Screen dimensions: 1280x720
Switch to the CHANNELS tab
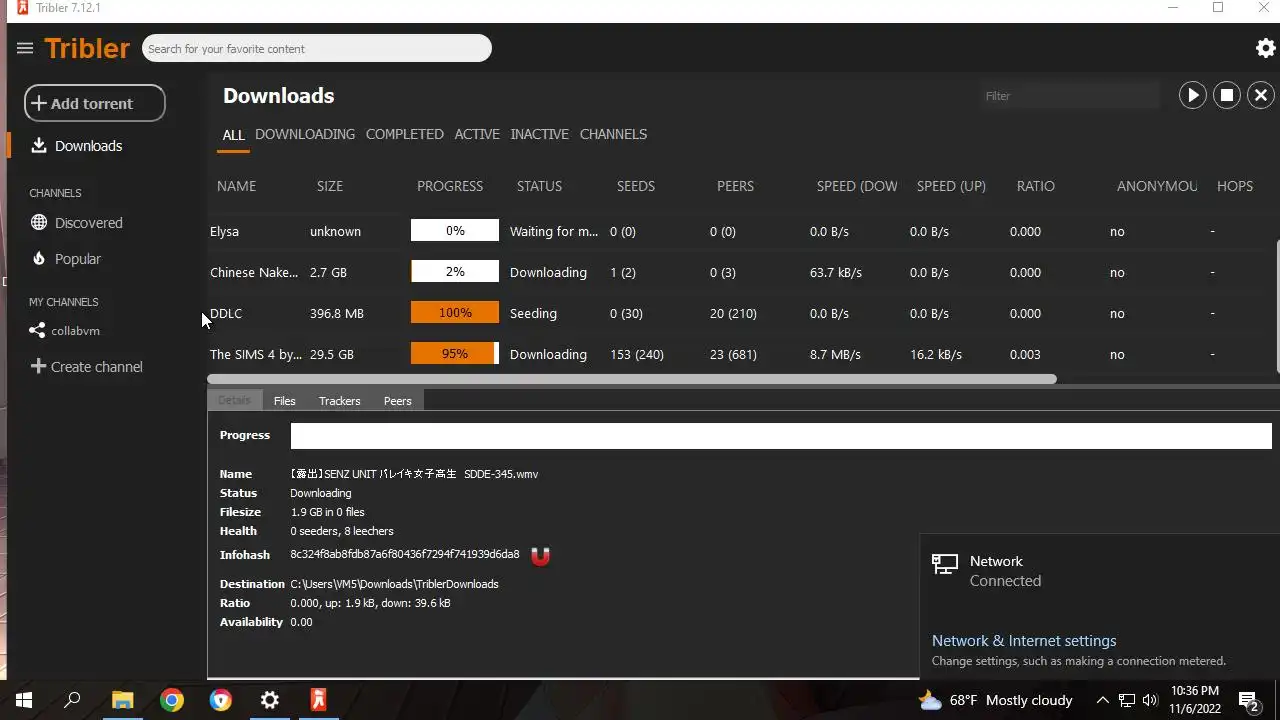click(613, 134)
